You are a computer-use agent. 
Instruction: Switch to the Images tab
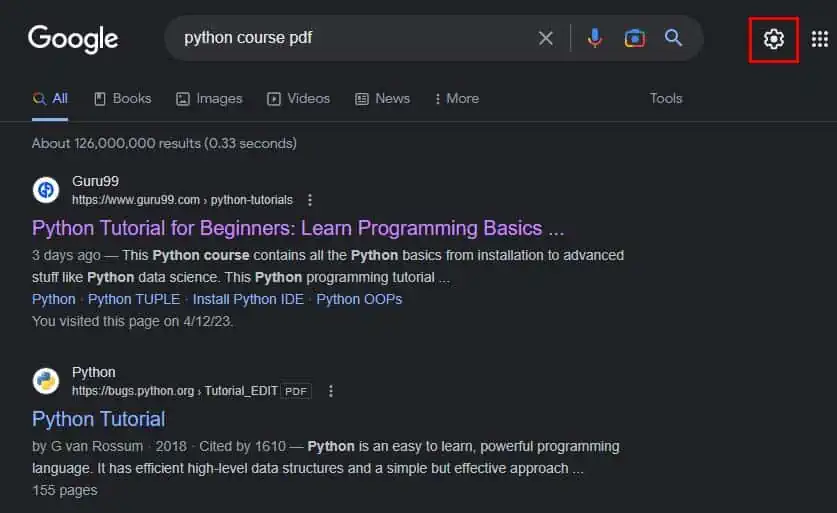[x=209, y=98]
